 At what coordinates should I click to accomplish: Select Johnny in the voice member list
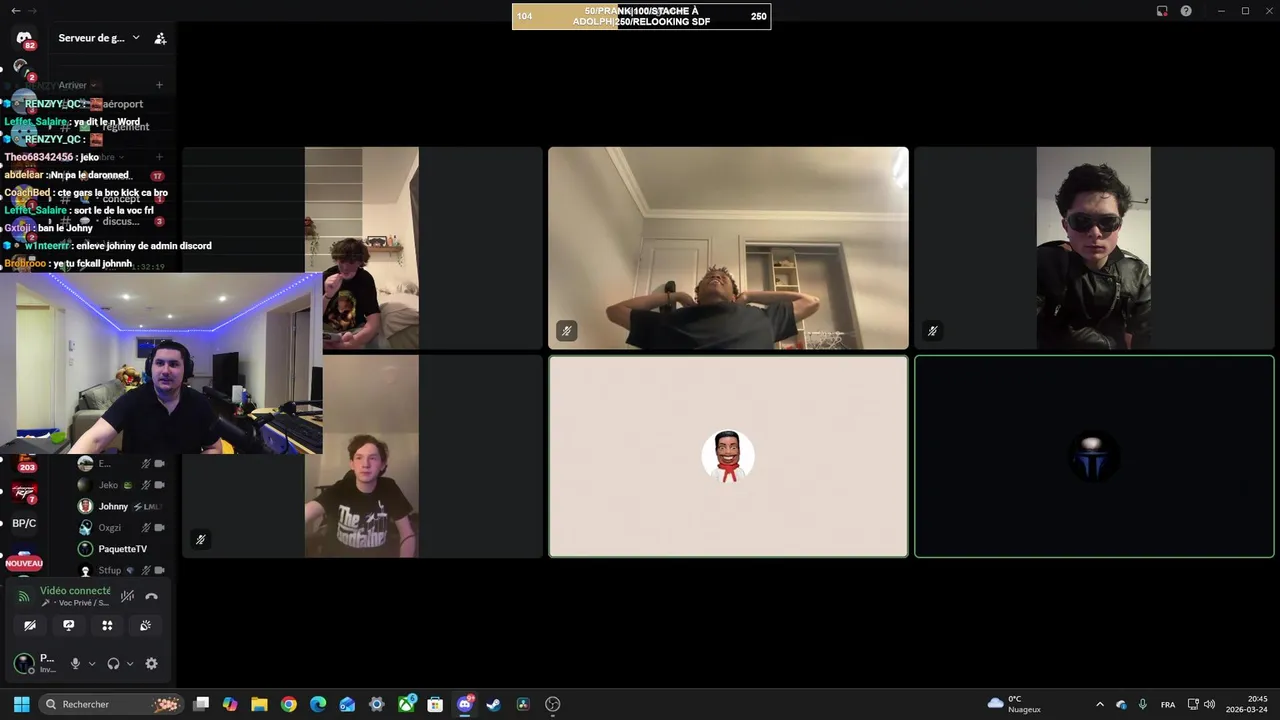(x=122, y=506)
